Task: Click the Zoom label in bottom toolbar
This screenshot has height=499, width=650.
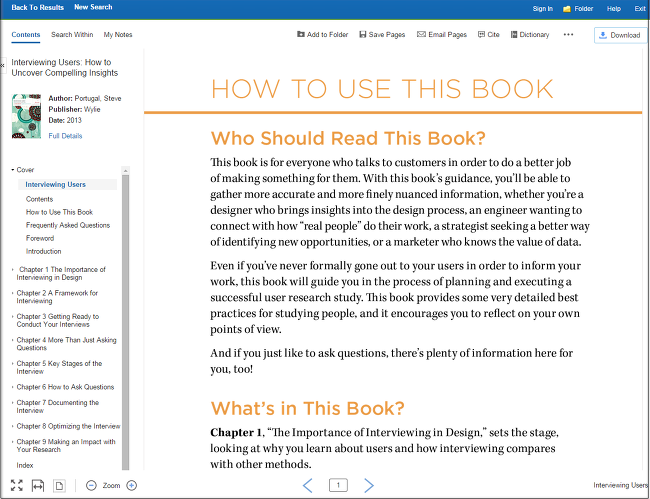Action: pos(112,485)
